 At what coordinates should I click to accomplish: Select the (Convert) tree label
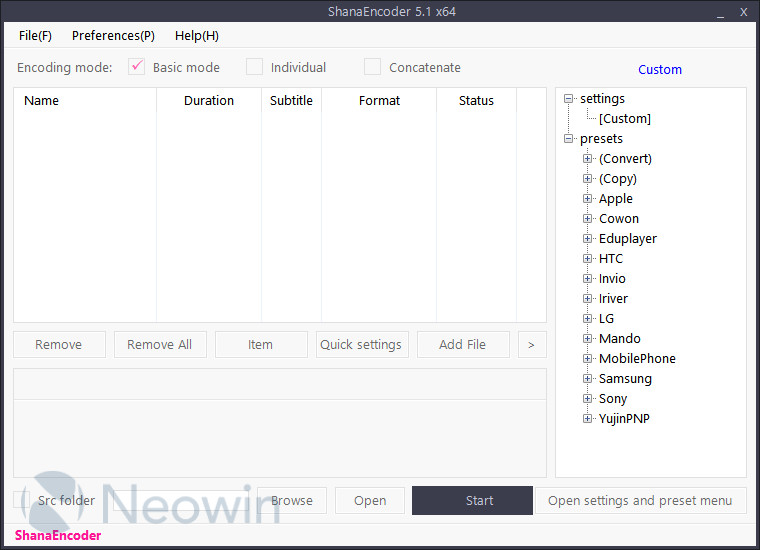click(625, 158)
